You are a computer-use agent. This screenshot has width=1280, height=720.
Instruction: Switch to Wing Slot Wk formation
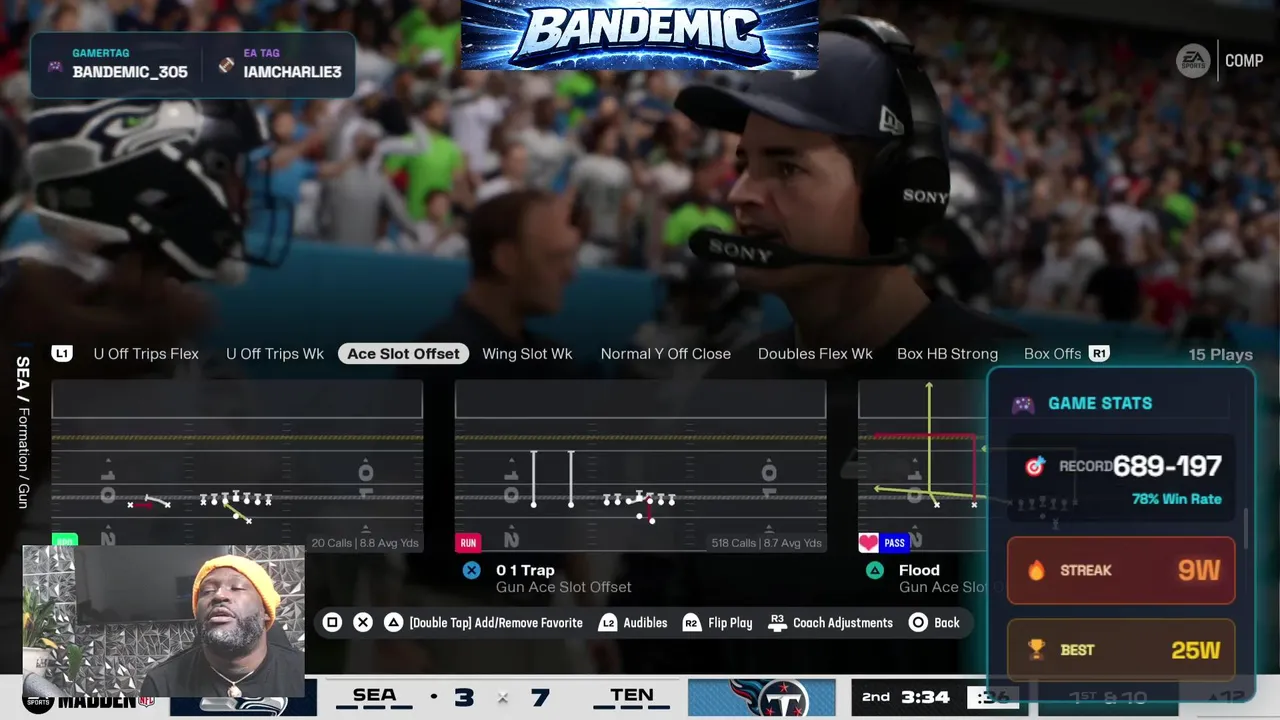(527, 354)
